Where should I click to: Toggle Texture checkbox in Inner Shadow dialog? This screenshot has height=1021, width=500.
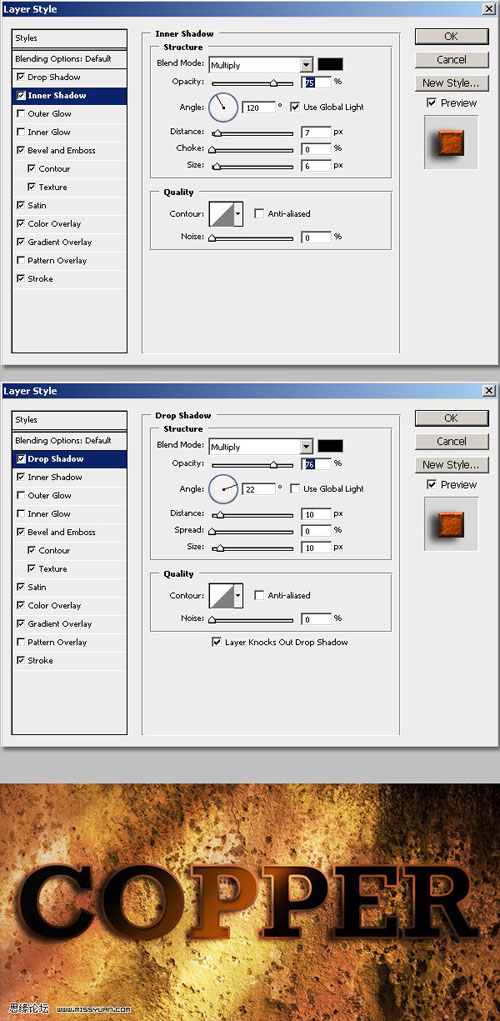(32, 187)
